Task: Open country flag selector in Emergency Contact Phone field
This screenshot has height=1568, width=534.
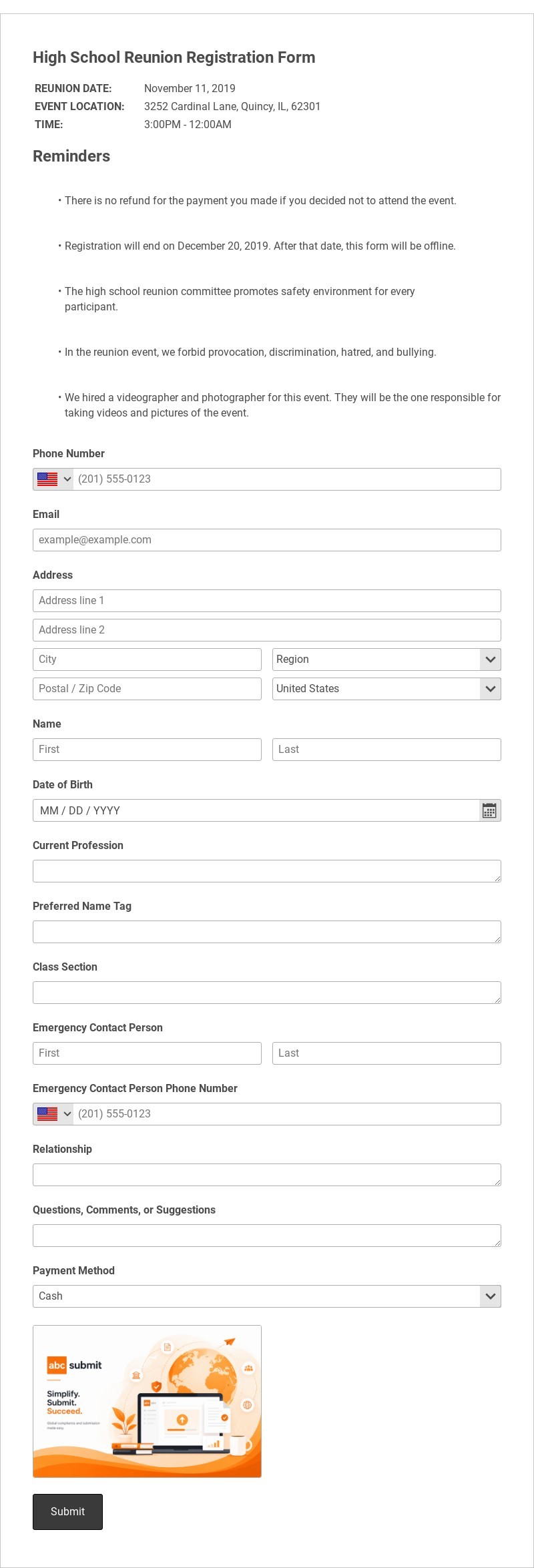Action: 53,1114
